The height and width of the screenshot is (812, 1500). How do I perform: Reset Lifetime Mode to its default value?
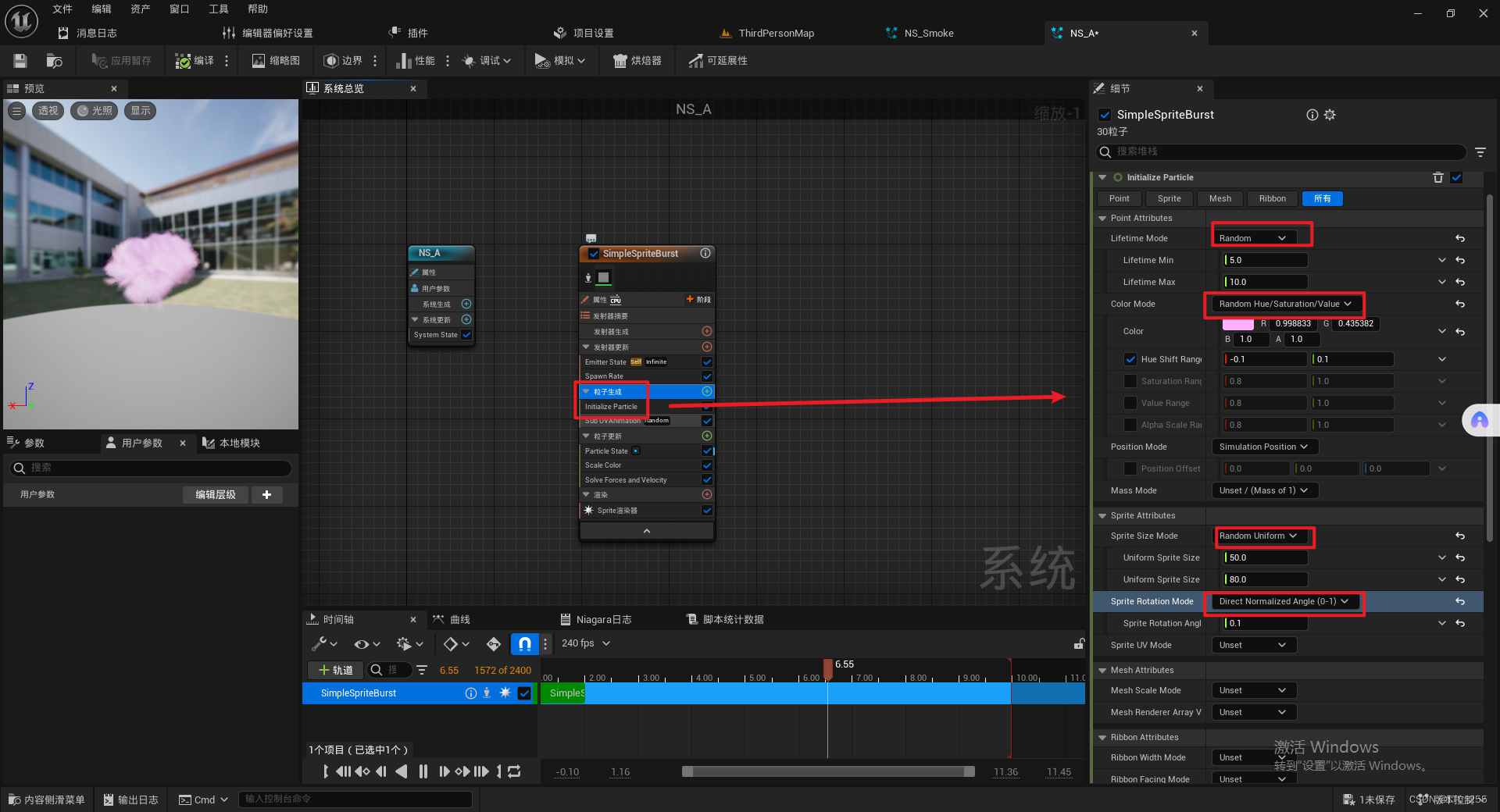pos(1460,238)
